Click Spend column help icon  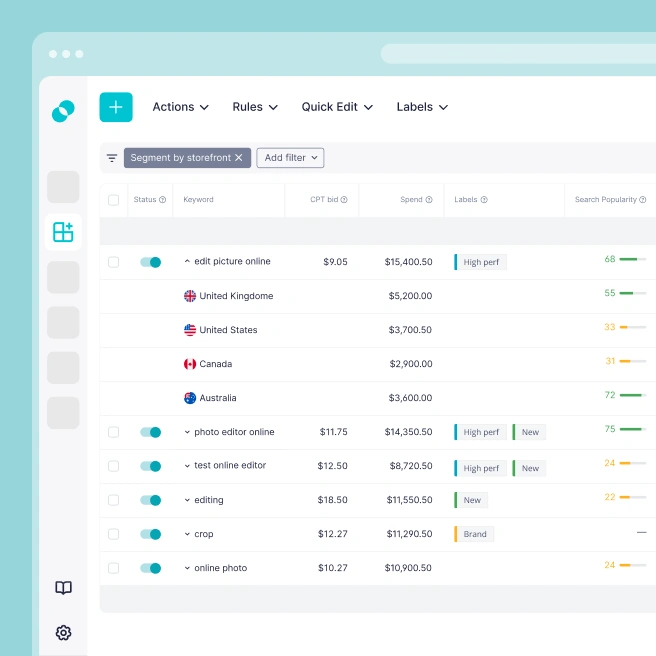pos(429,200)
